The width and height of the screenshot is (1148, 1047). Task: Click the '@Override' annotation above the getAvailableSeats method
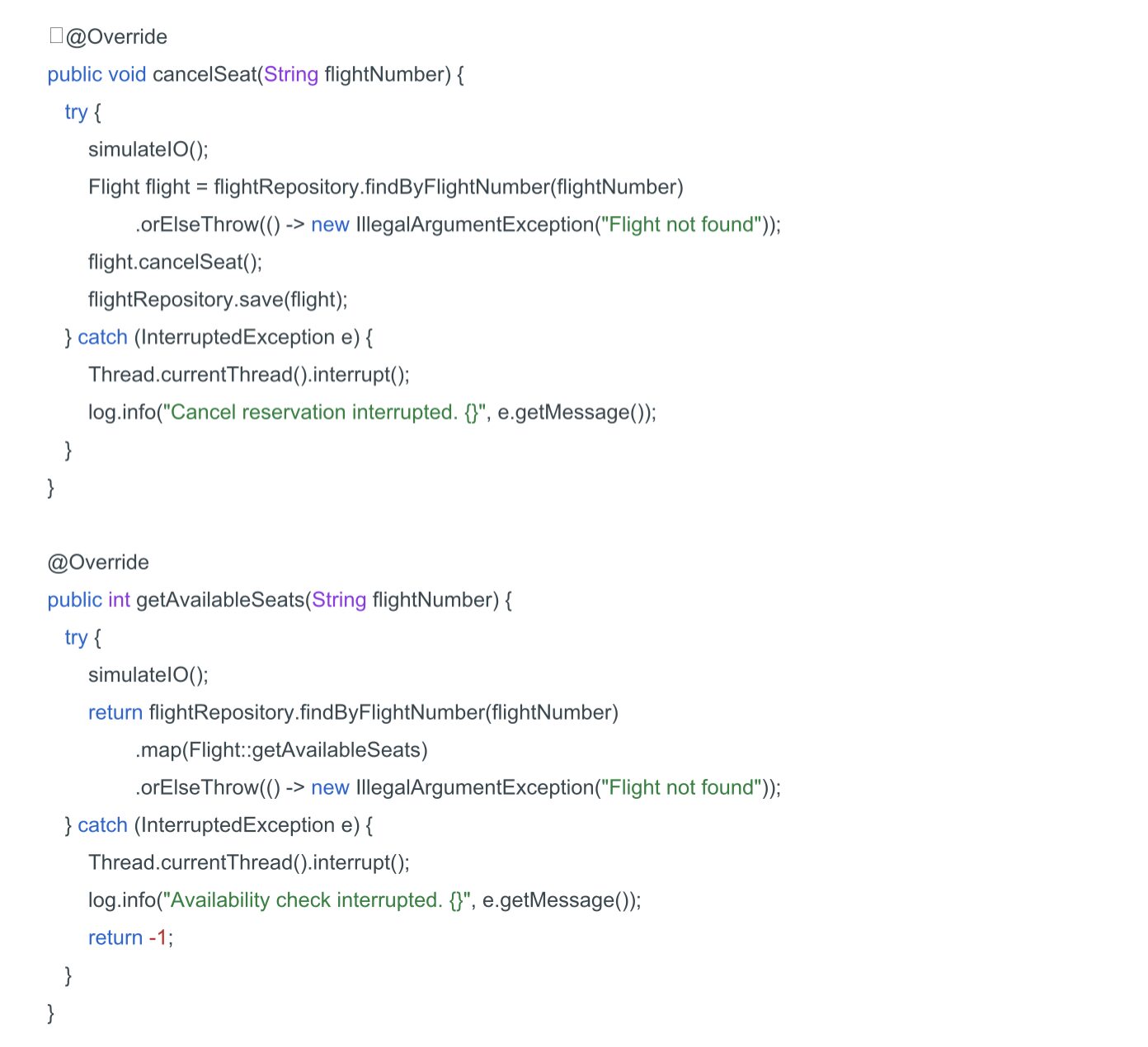click(x=98, y=562)
